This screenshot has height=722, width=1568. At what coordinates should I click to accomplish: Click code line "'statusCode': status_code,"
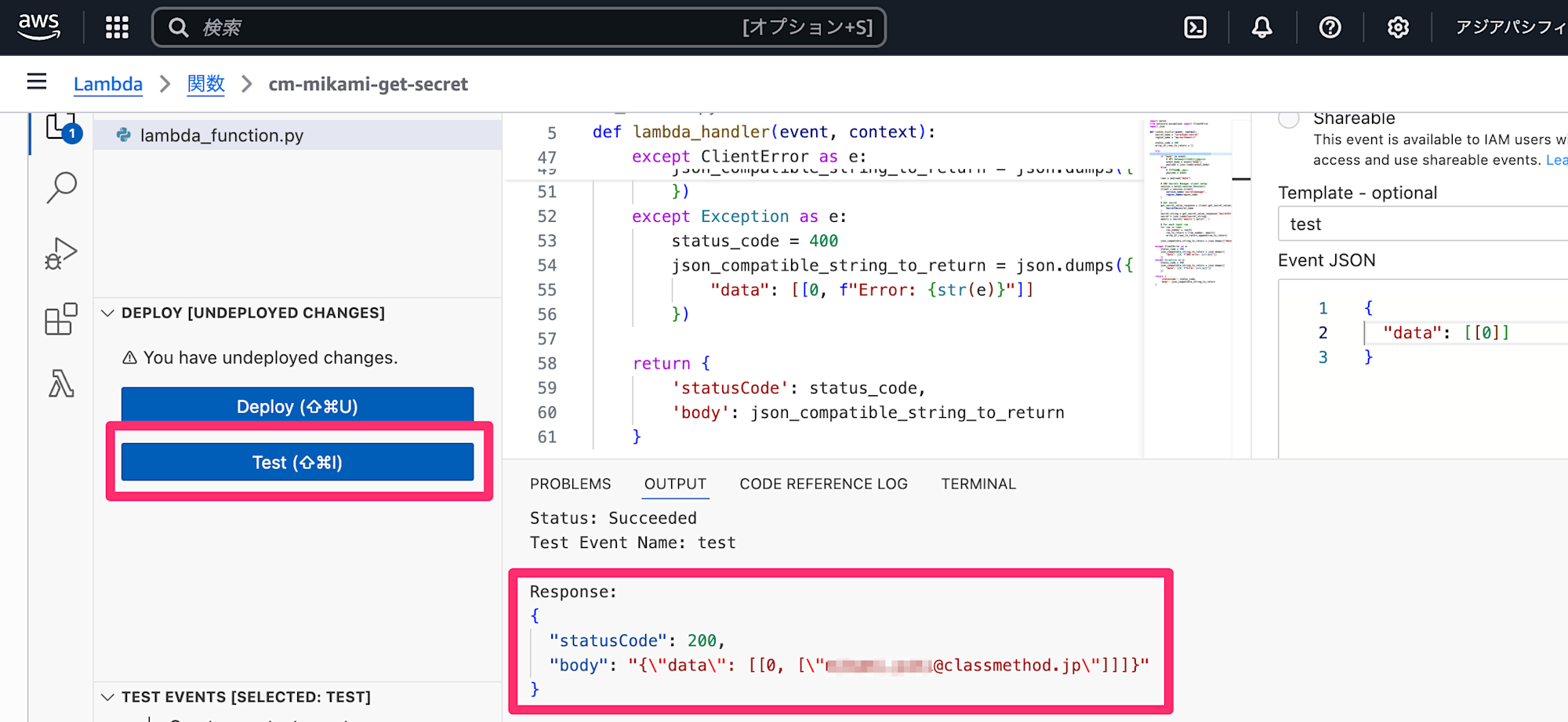click(798, 388)
